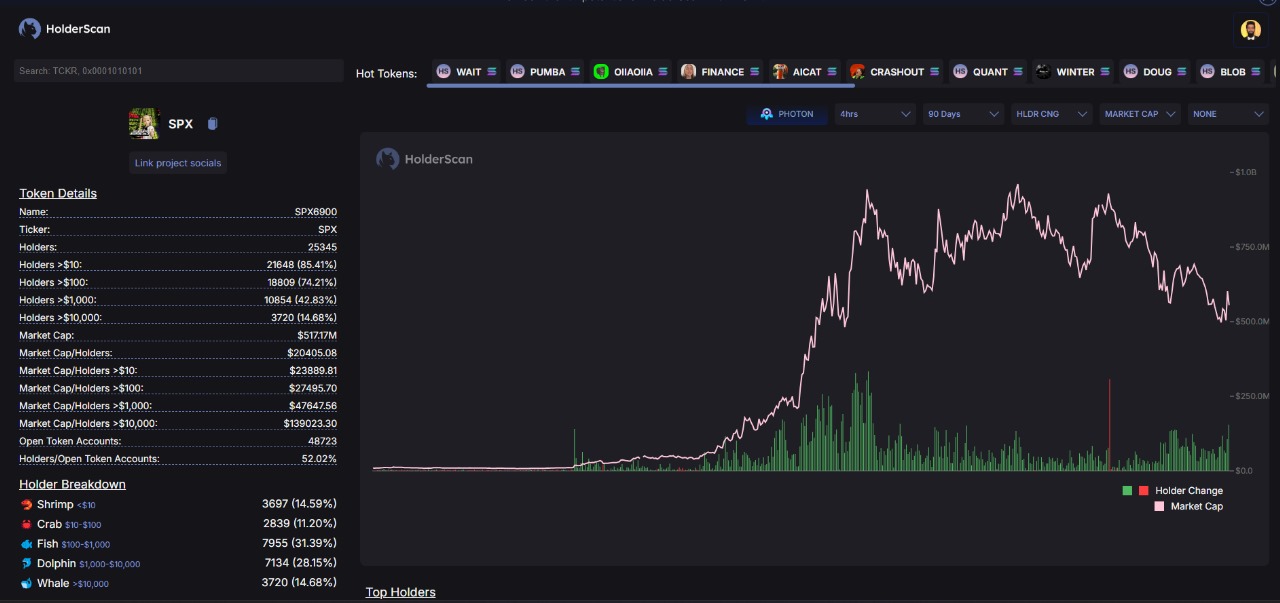Click the Whale holder icon
The height and width of the screenshot is (603, 1280).
26,583
